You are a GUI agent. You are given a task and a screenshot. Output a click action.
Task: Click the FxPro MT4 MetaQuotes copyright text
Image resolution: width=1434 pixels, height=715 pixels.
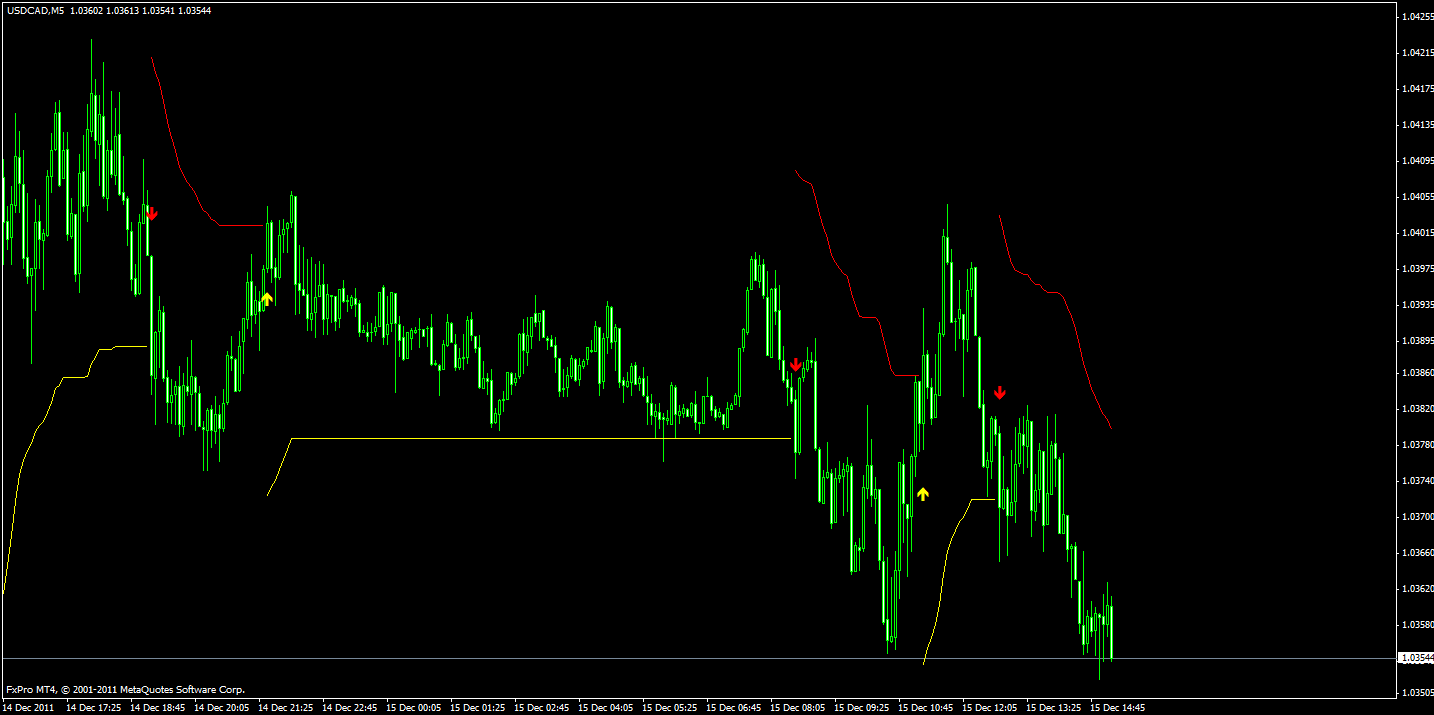125,689
